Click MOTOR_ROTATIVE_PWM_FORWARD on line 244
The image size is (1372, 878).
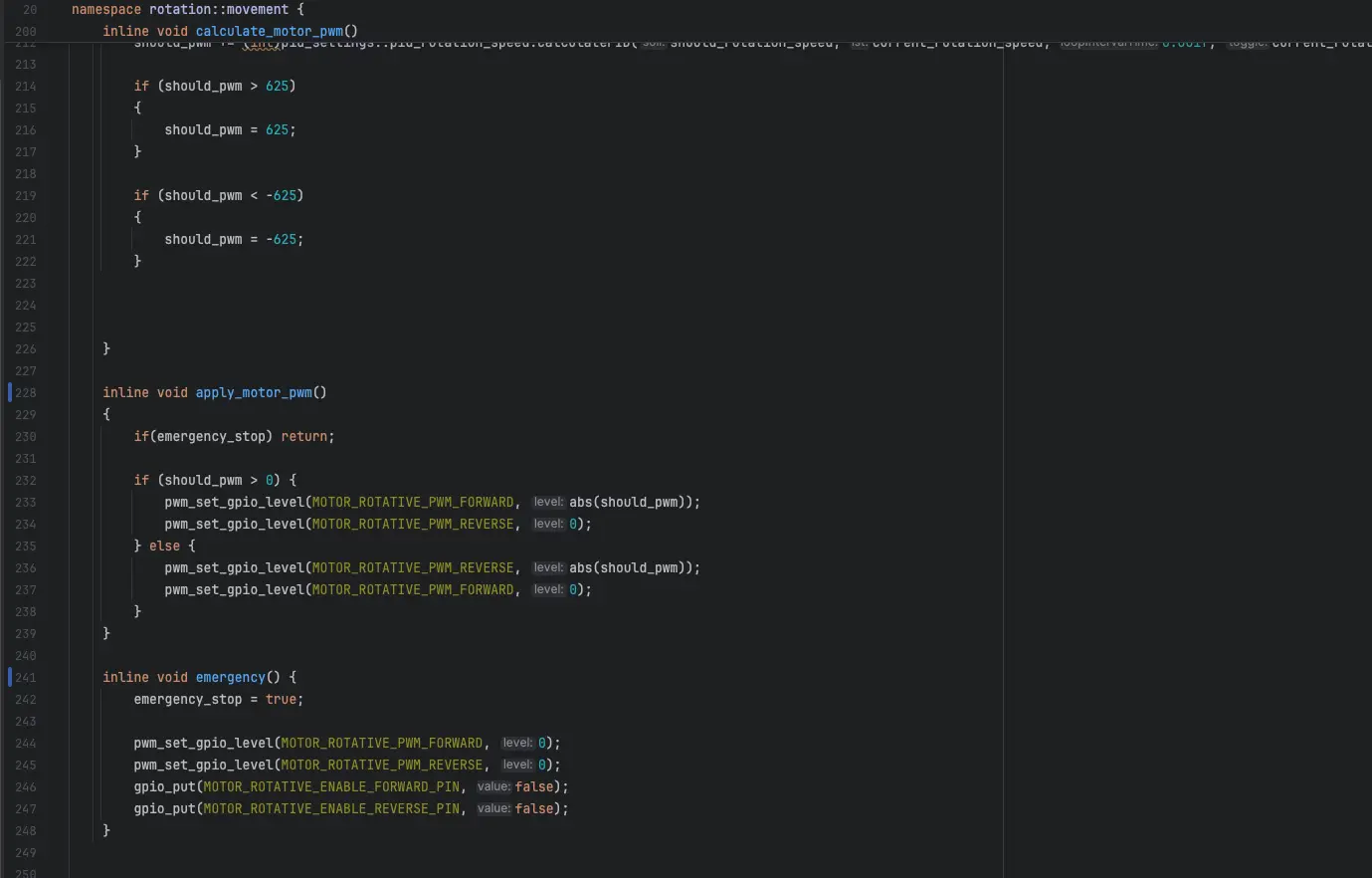click(x=382, y=744)
